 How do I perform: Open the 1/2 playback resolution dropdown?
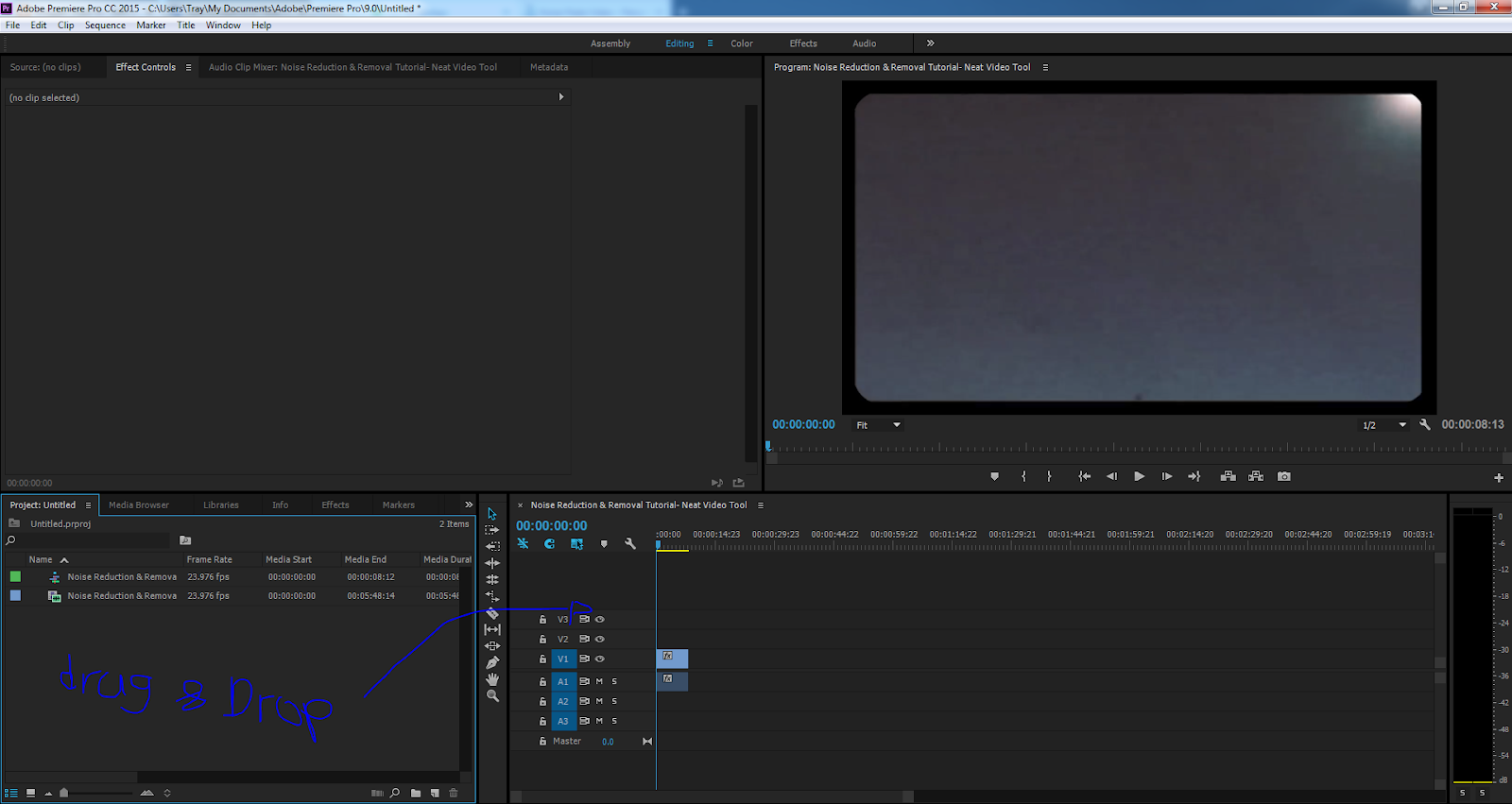click(x=1383, y=425)
